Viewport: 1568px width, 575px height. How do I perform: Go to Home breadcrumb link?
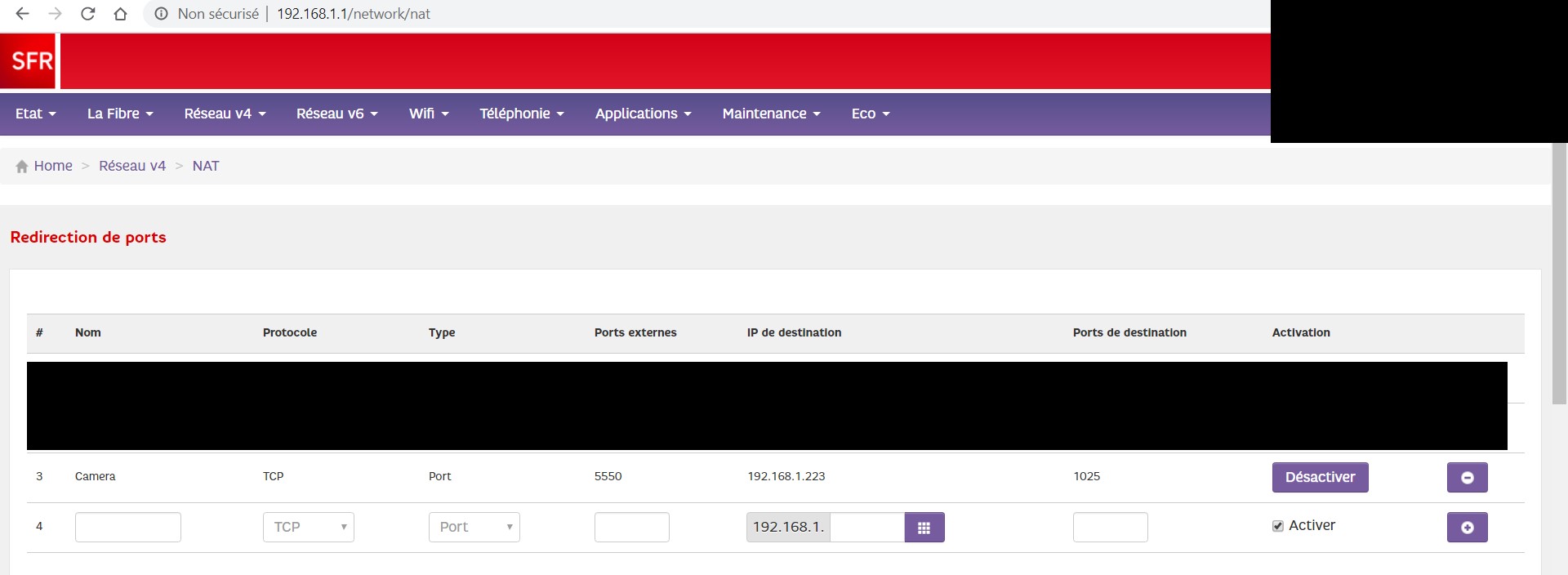point(52,166)
